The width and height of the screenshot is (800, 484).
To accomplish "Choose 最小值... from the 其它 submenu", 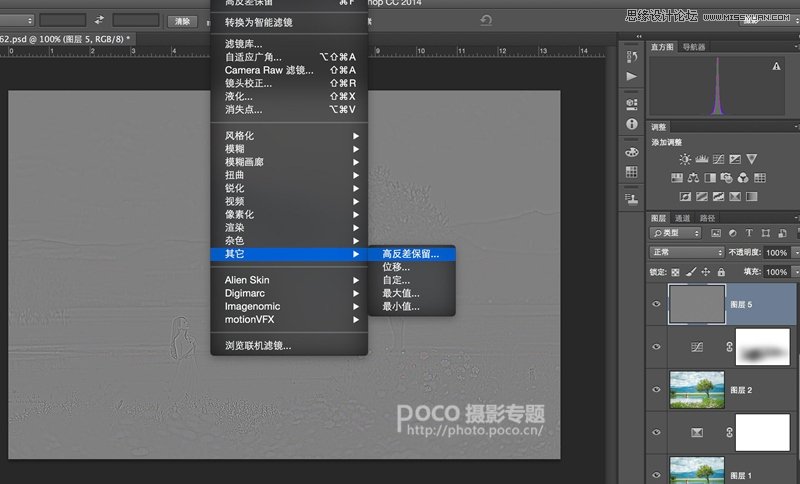I will [411, 307].
